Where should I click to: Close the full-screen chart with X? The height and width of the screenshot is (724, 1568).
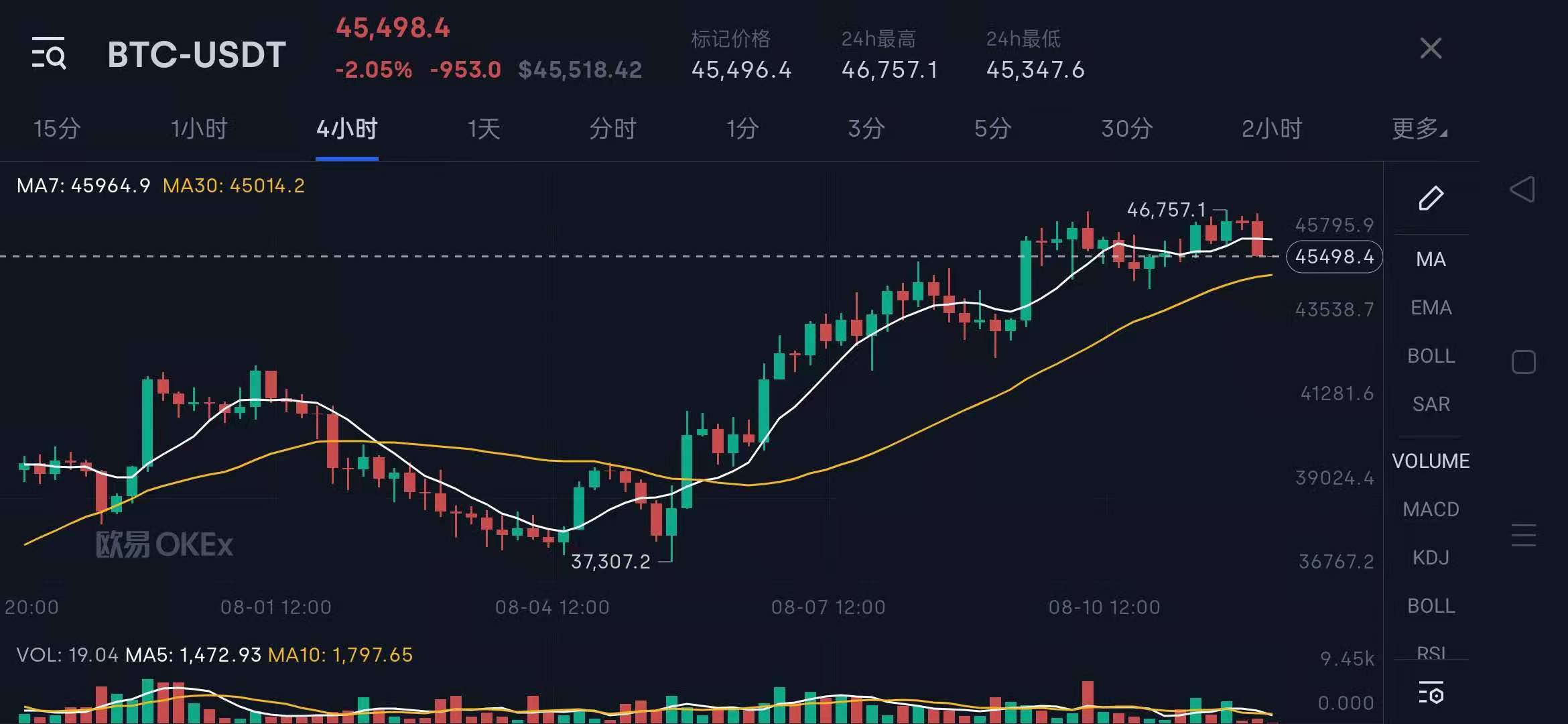pyautogui.click(x=1431, y=48)
